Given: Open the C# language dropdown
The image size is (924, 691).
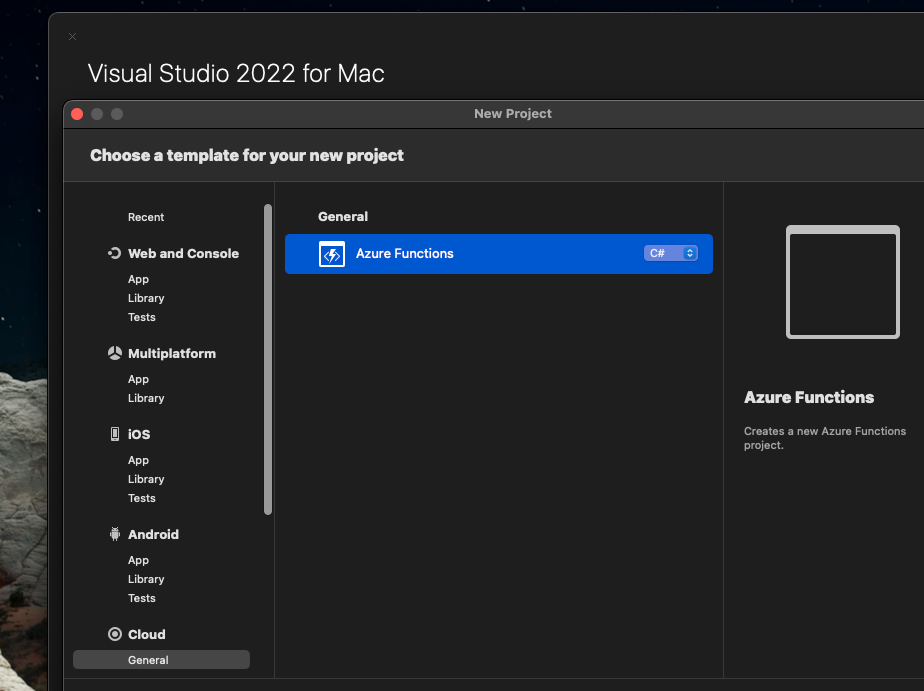Looking at the screenshot, I should pyautogui.click(x=671, y=253).
